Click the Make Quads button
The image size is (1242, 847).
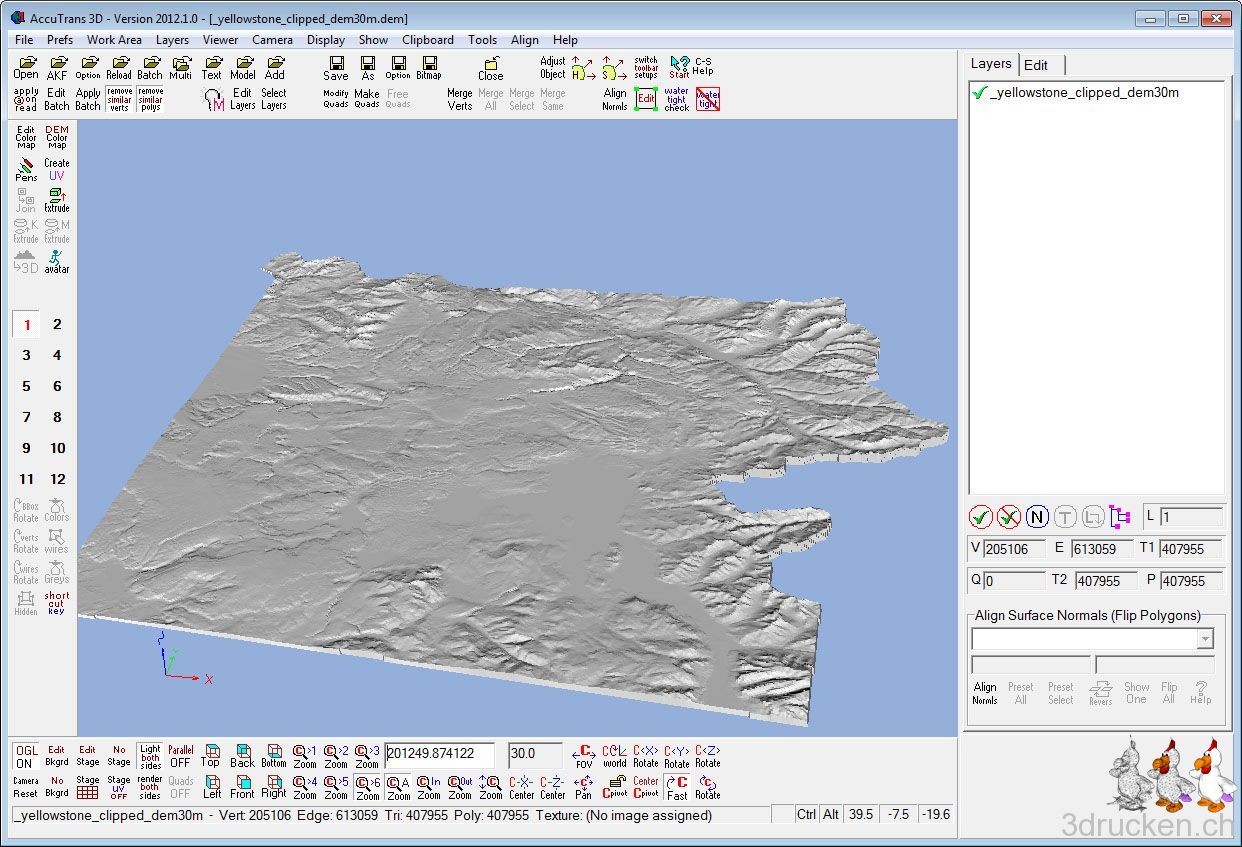tap(367, 98)
